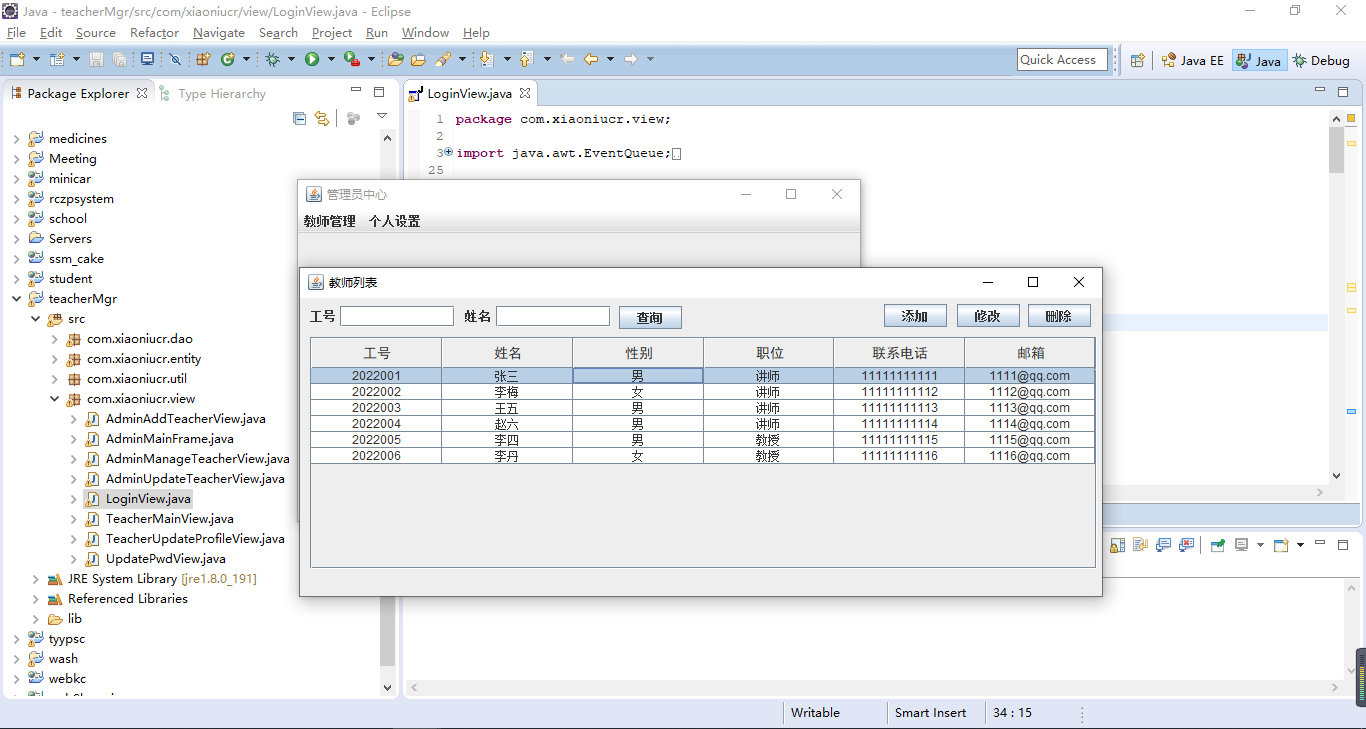The image size is (1366, 729).
Task: Select the row with 工号 2022005
Action: click(702, 440)
